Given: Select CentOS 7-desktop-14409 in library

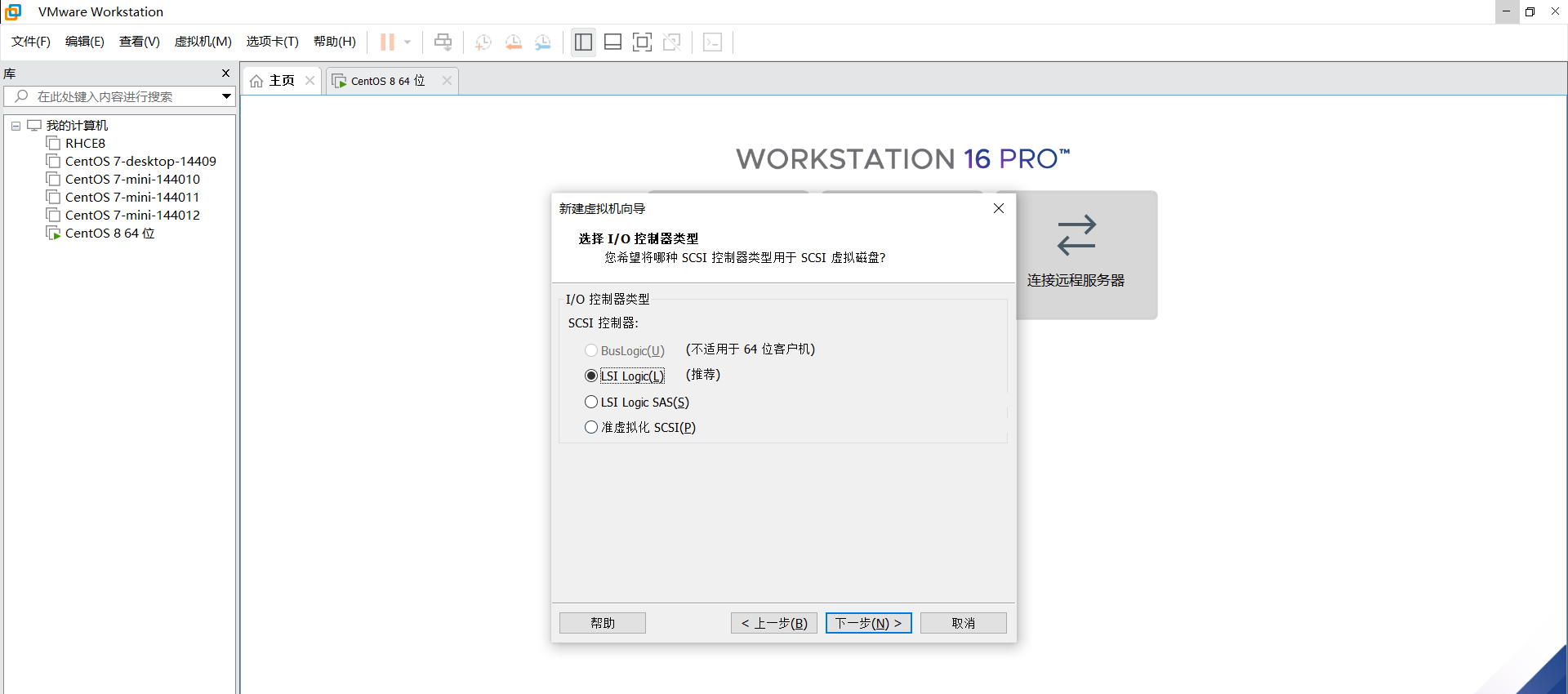Looking at the screenshot, I should (x=140, y=161).
